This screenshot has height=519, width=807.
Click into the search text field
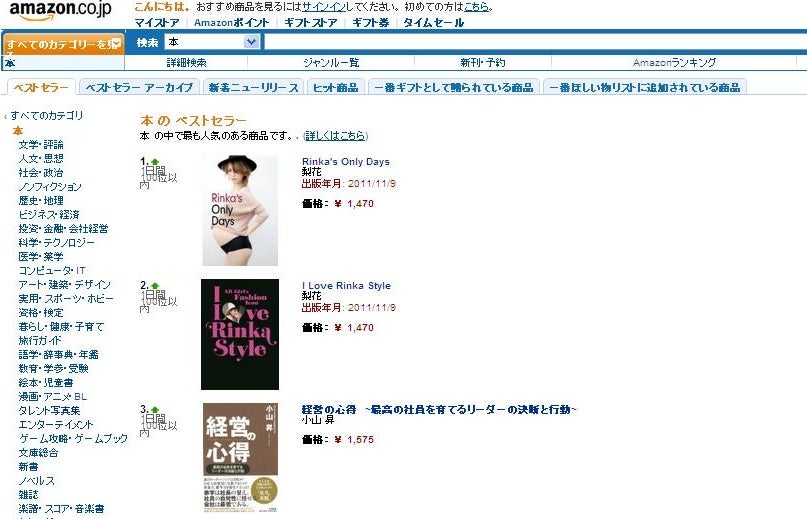[x=535, y=42]
